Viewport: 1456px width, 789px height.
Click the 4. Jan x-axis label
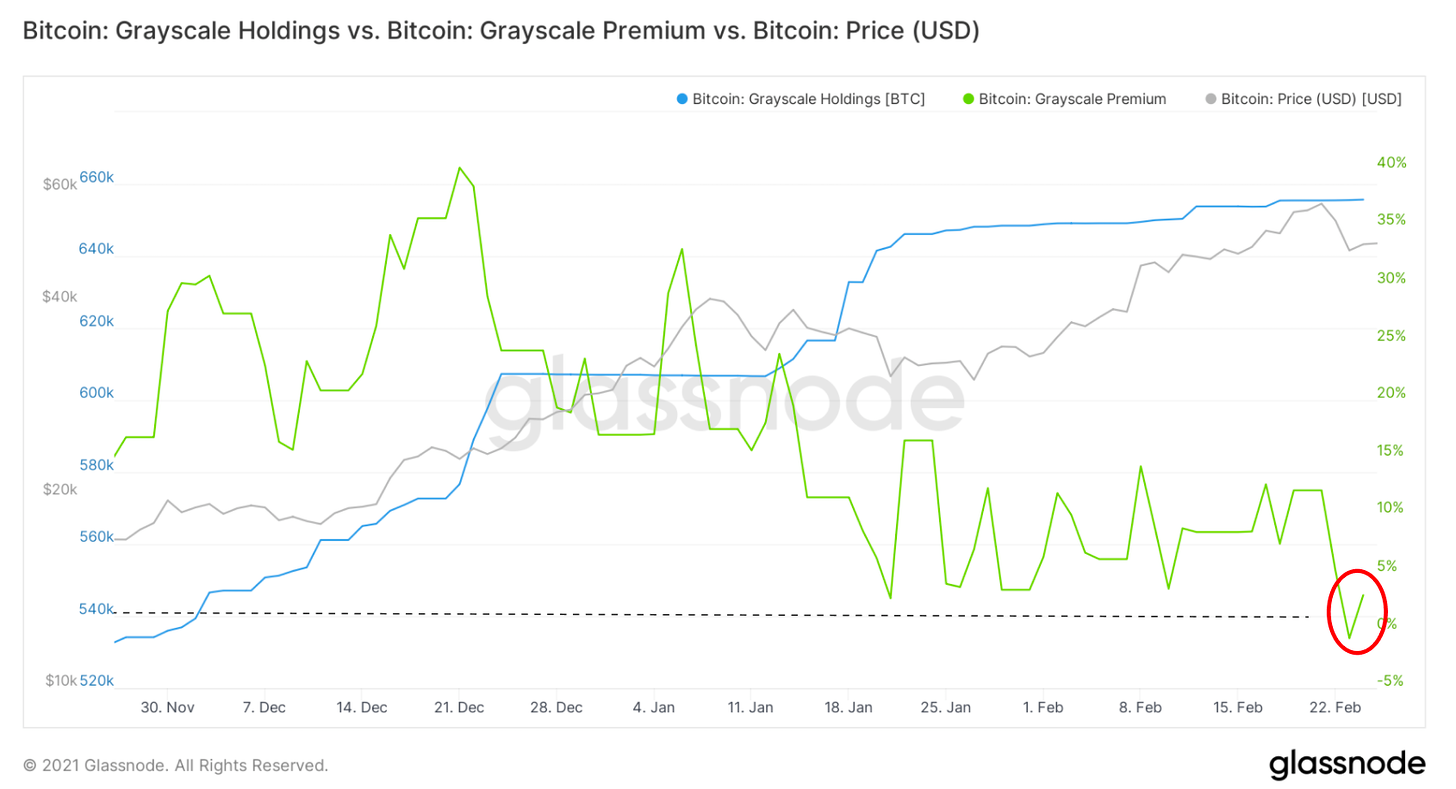[653, 707]
